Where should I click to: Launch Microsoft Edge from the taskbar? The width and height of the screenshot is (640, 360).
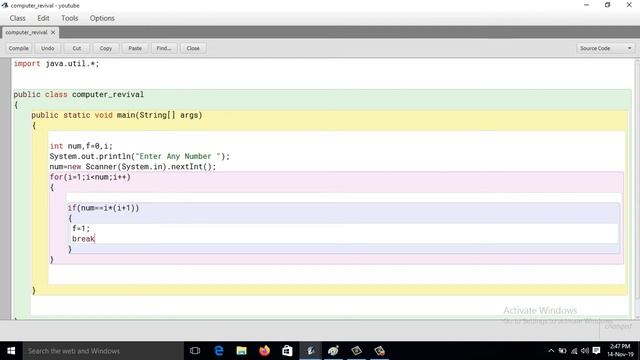(x=219, y=351)
